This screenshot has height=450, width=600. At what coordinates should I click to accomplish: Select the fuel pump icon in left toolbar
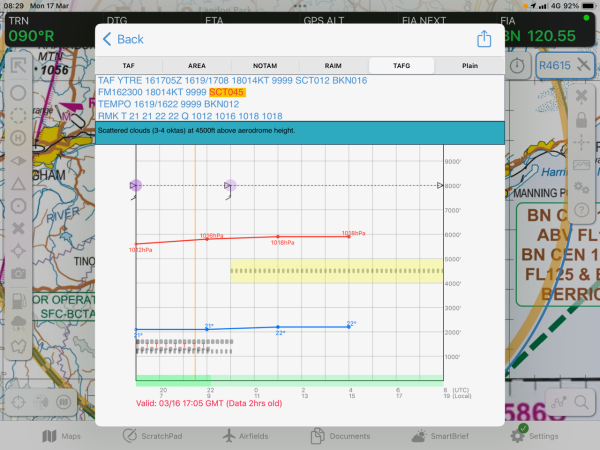(x=18, y=298)
